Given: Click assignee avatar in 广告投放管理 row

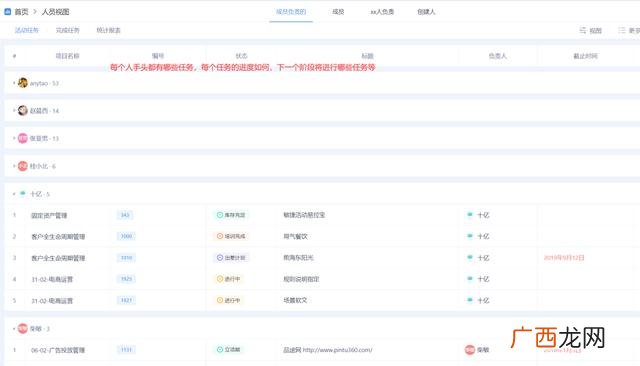Looking at the screenshot, I should point(470,350).
